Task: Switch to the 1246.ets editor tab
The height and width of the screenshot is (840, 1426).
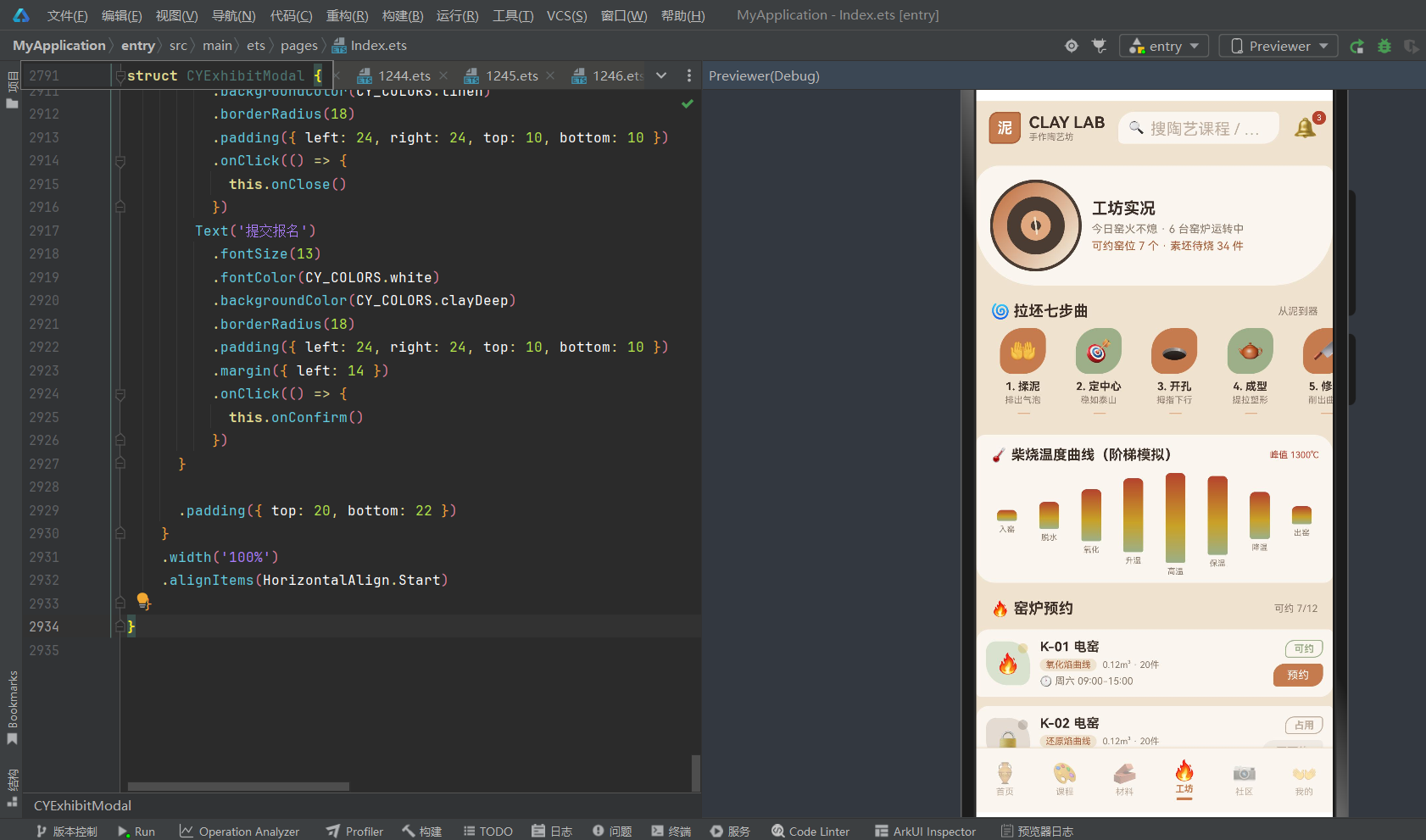Action: click(x=609, y=75)
